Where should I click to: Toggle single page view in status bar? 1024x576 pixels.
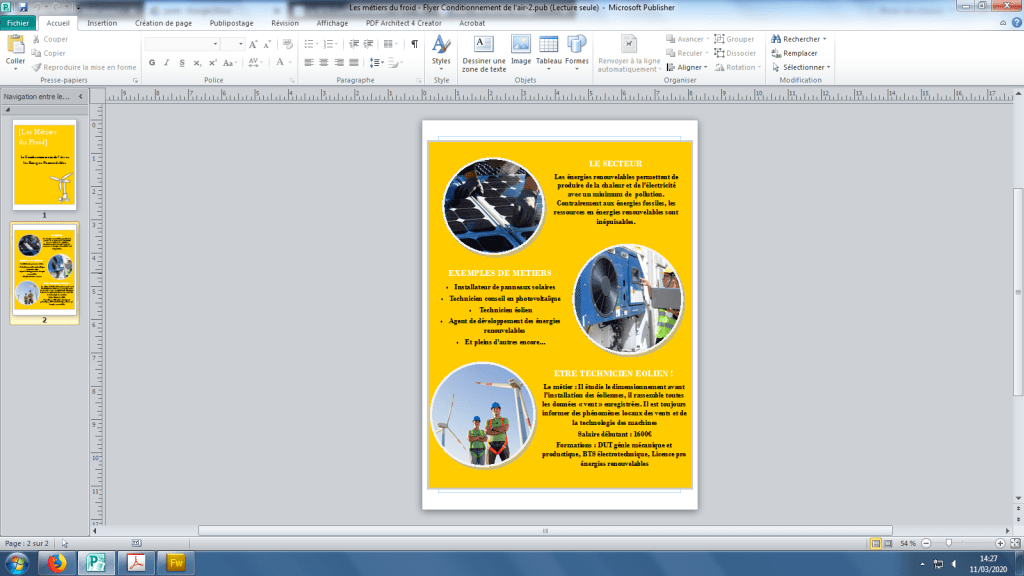coord(876,542)
